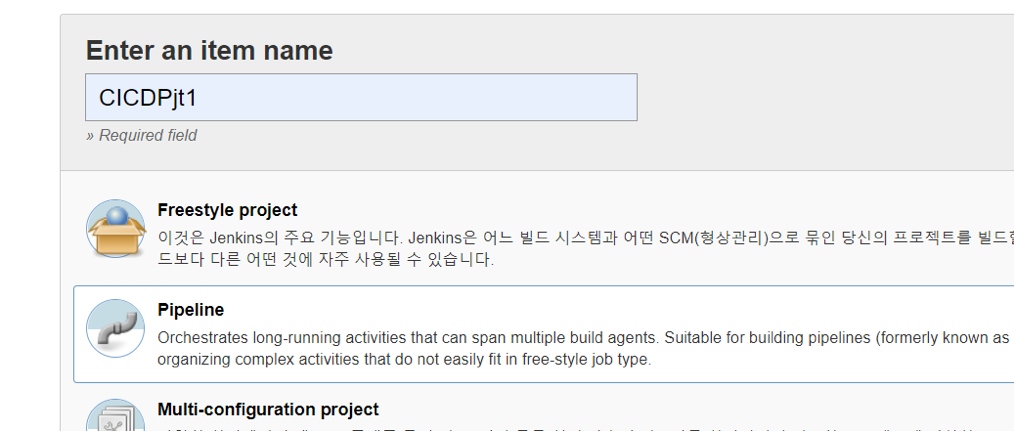Choose the Pipeline pipe icon

tap(116, 328)
